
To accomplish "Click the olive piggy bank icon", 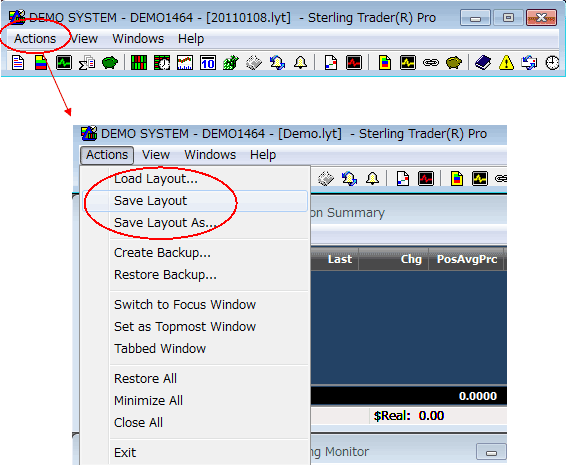I will (x=454, y=63).
